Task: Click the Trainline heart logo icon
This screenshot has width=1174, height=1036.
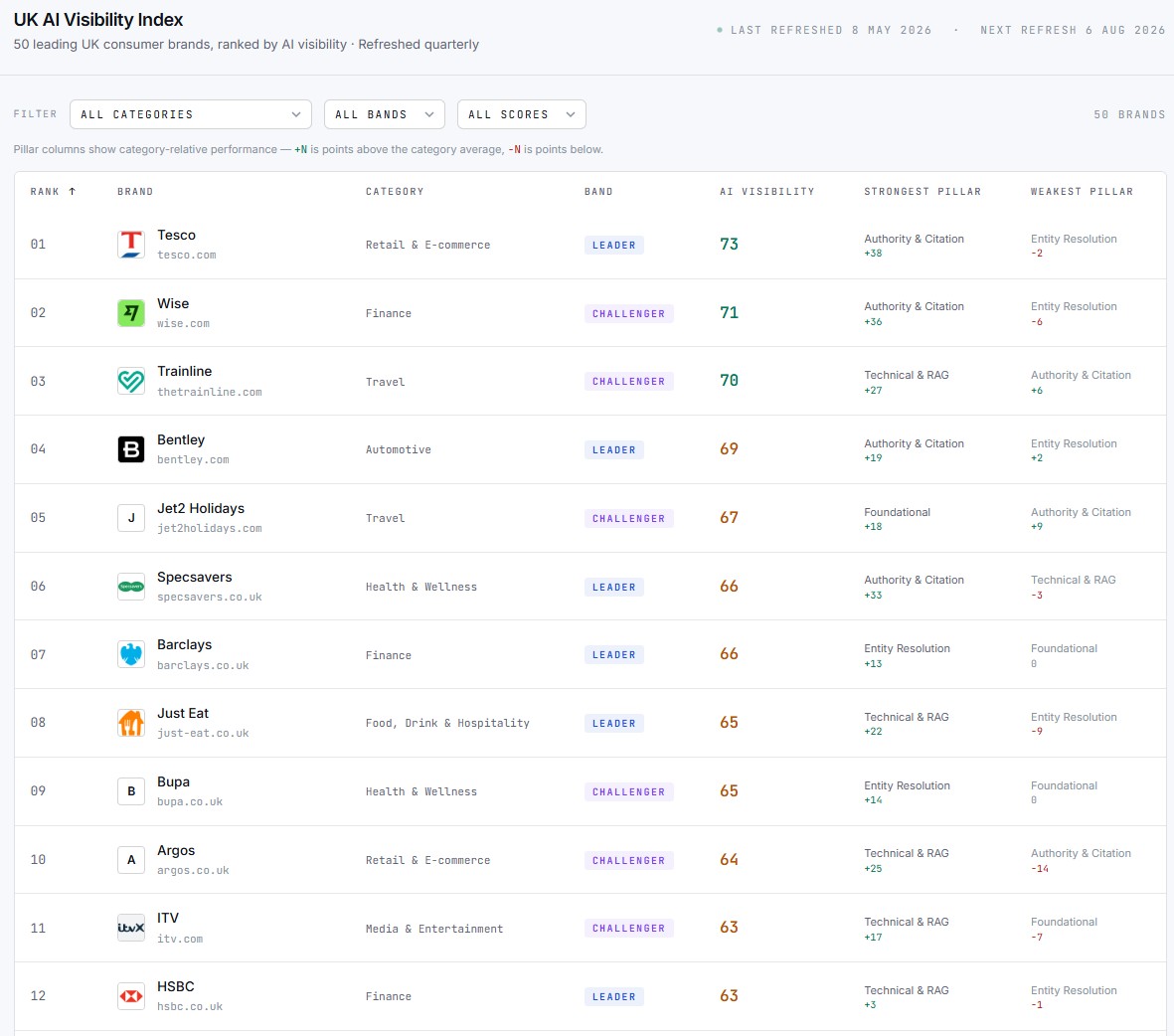Action: (131, 381)
